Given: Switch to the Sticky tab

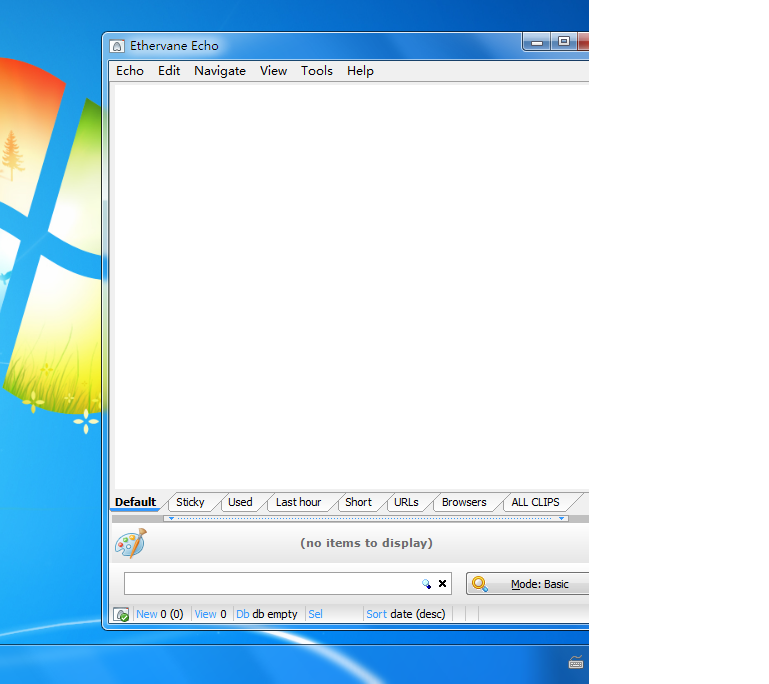Looking at the screenshot, I should click(x=190, y=502).
